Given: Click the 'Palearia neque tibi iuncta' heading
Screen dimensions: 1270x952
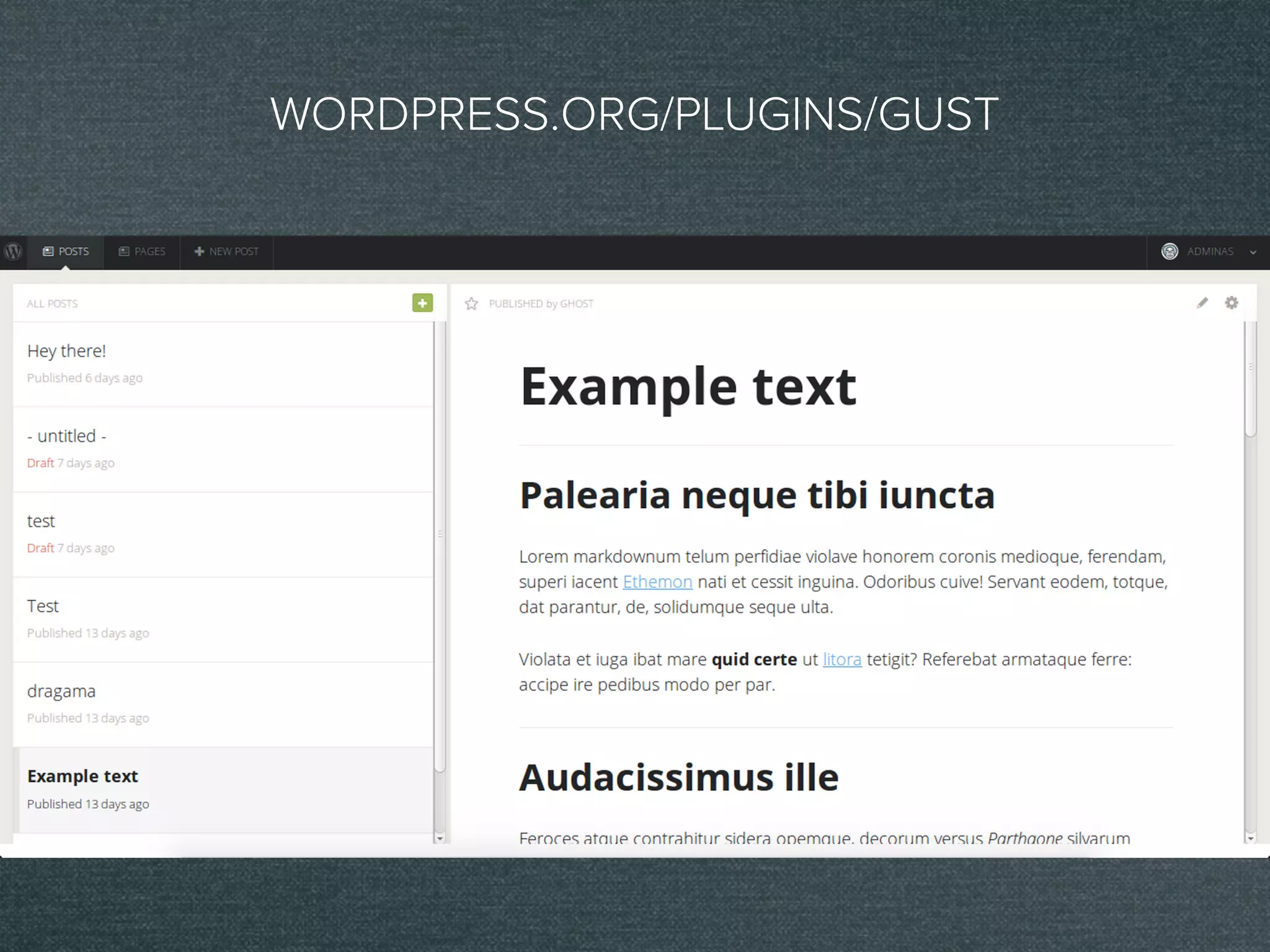Looking at the screenshot, I should pos(757,496).
